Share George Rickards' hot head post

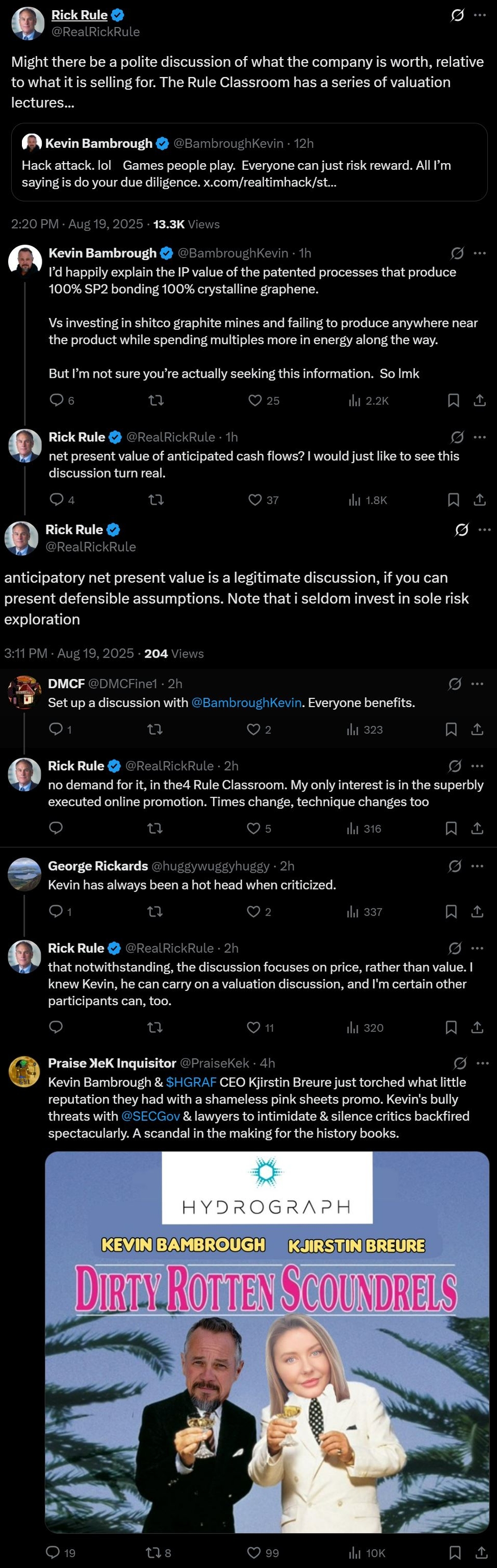[478, 911]
